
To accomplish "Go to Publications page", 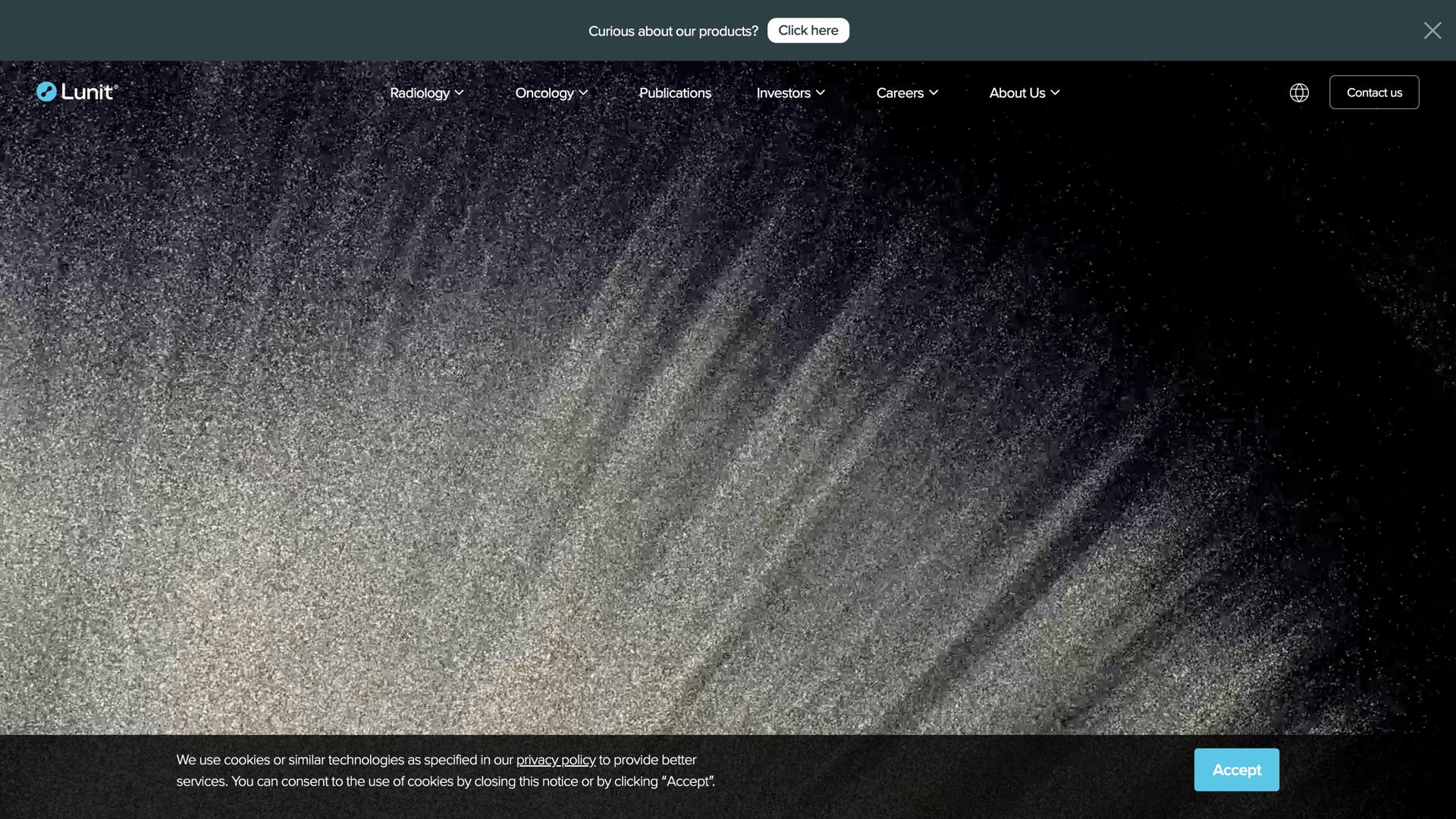I will [x=675, y=93].
